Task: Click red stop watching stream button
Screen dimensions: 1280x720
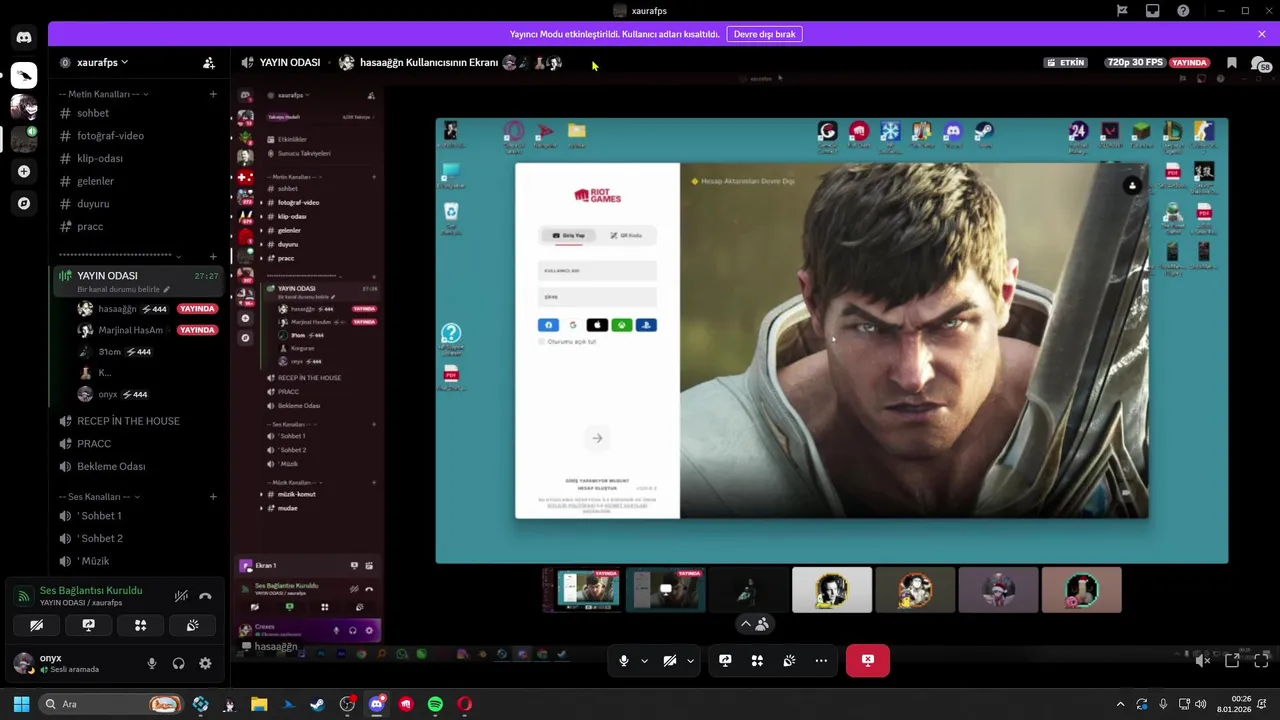Action: coord(868,660)
